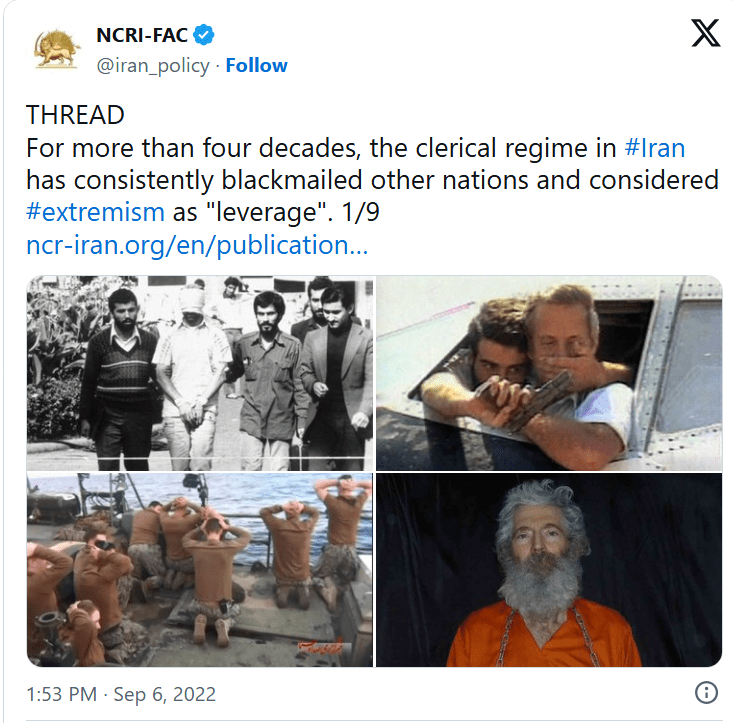The image size is (733, 723).
Task: Open the kneeling sailors on boat photo
Action: coord(200,570)
